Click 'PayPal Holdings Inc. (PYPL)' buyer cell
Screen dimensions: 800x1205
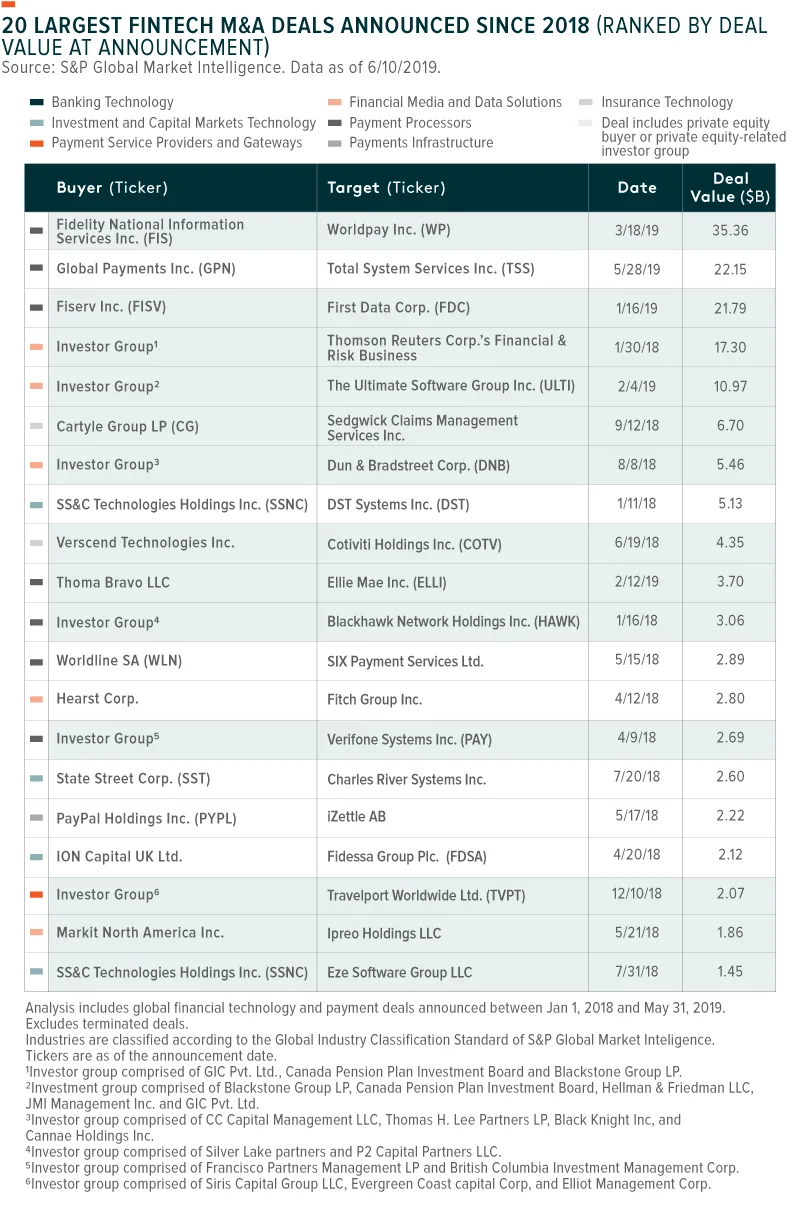146,818
